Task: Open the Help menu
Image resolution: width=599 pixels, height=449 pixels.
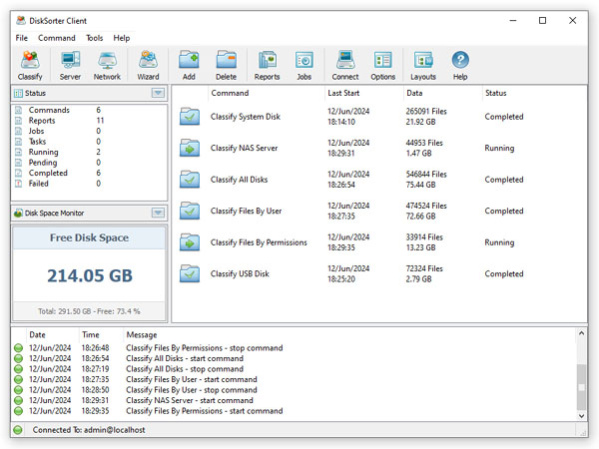Action: 121,38
